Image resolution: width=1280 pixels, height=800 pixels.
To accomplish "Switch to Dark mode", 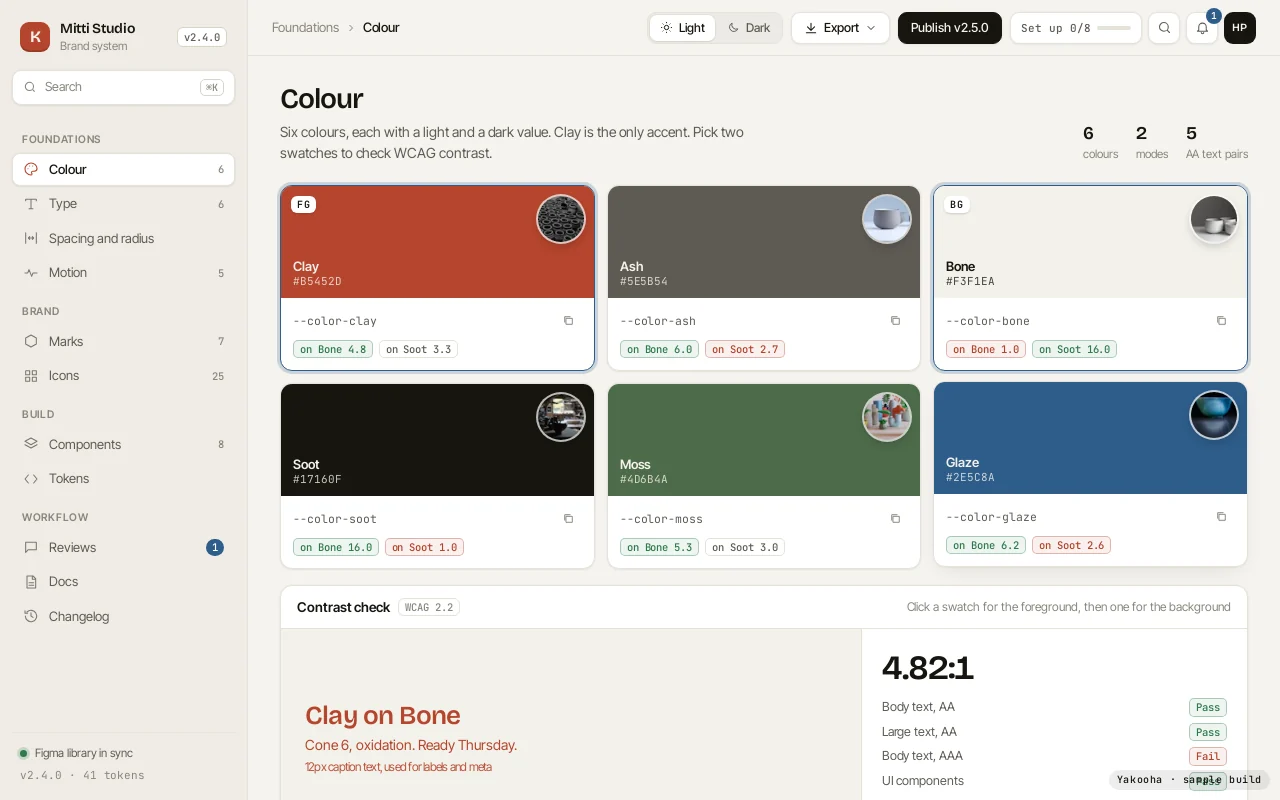I will pos(749,28).
